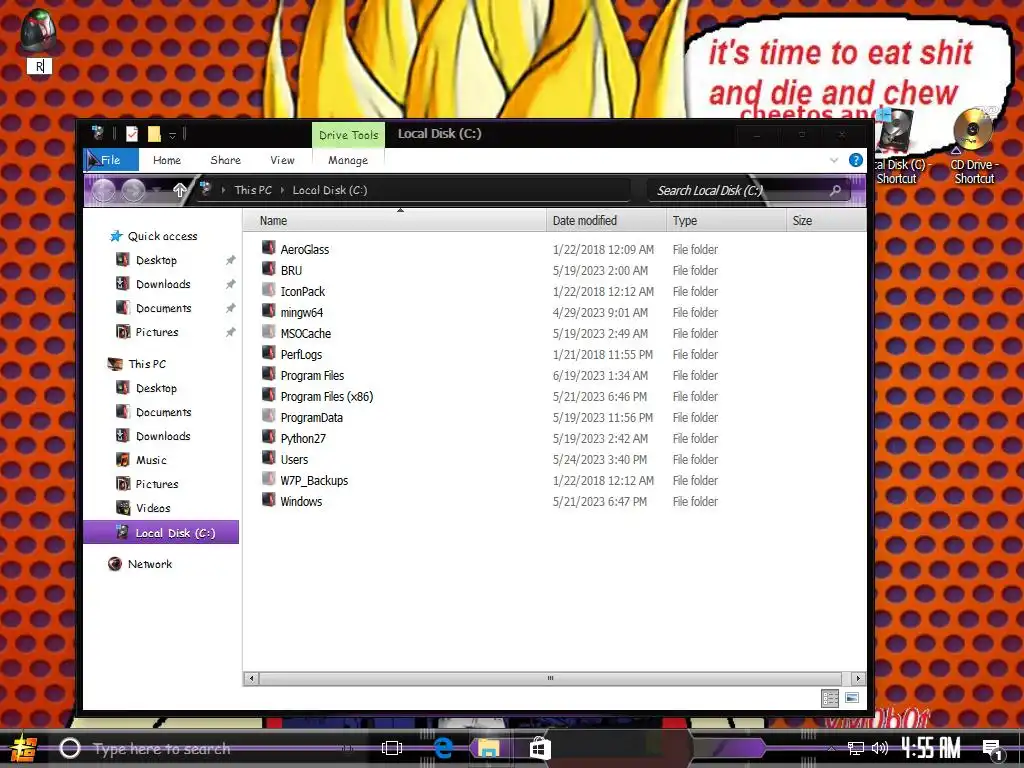Select the IconPack folder

(302, 291)
